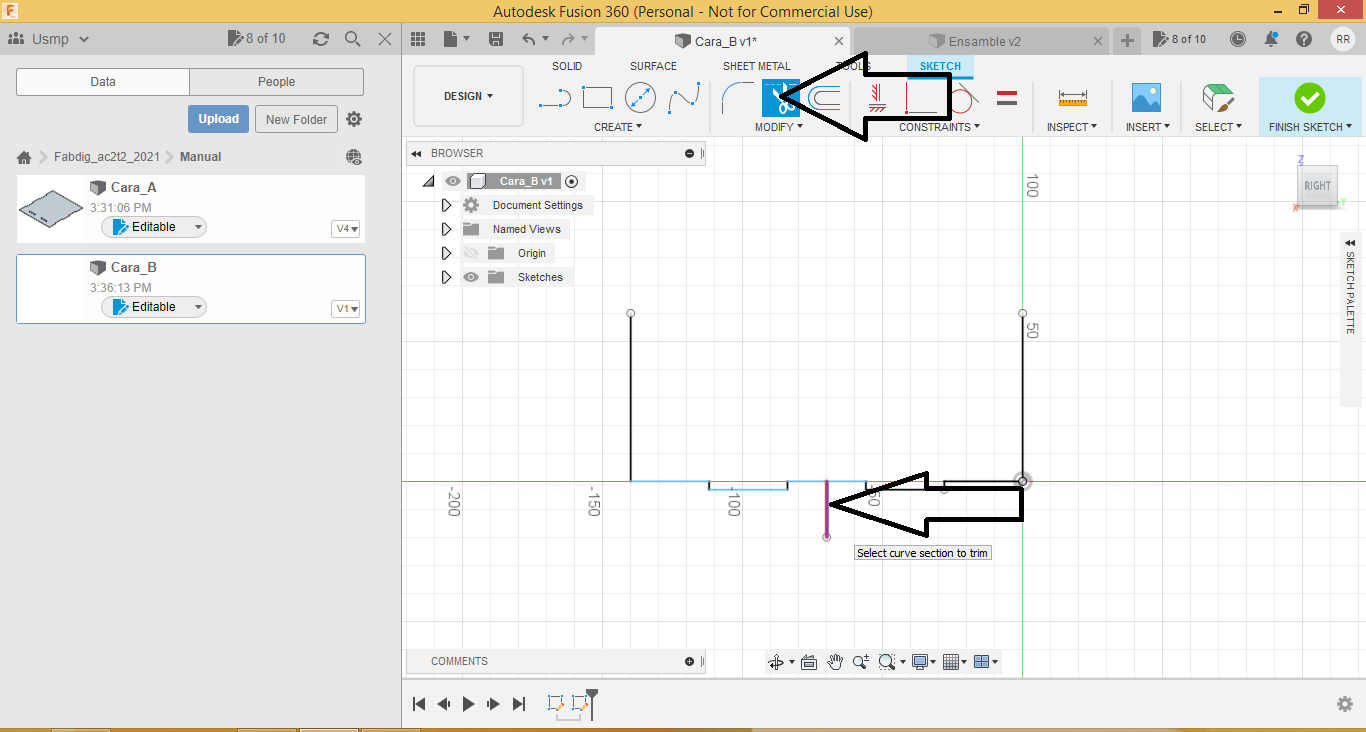Open the Help question mark
Image resolution: width=1366 pixels, height=732 pixels.
click(1304, 39)
